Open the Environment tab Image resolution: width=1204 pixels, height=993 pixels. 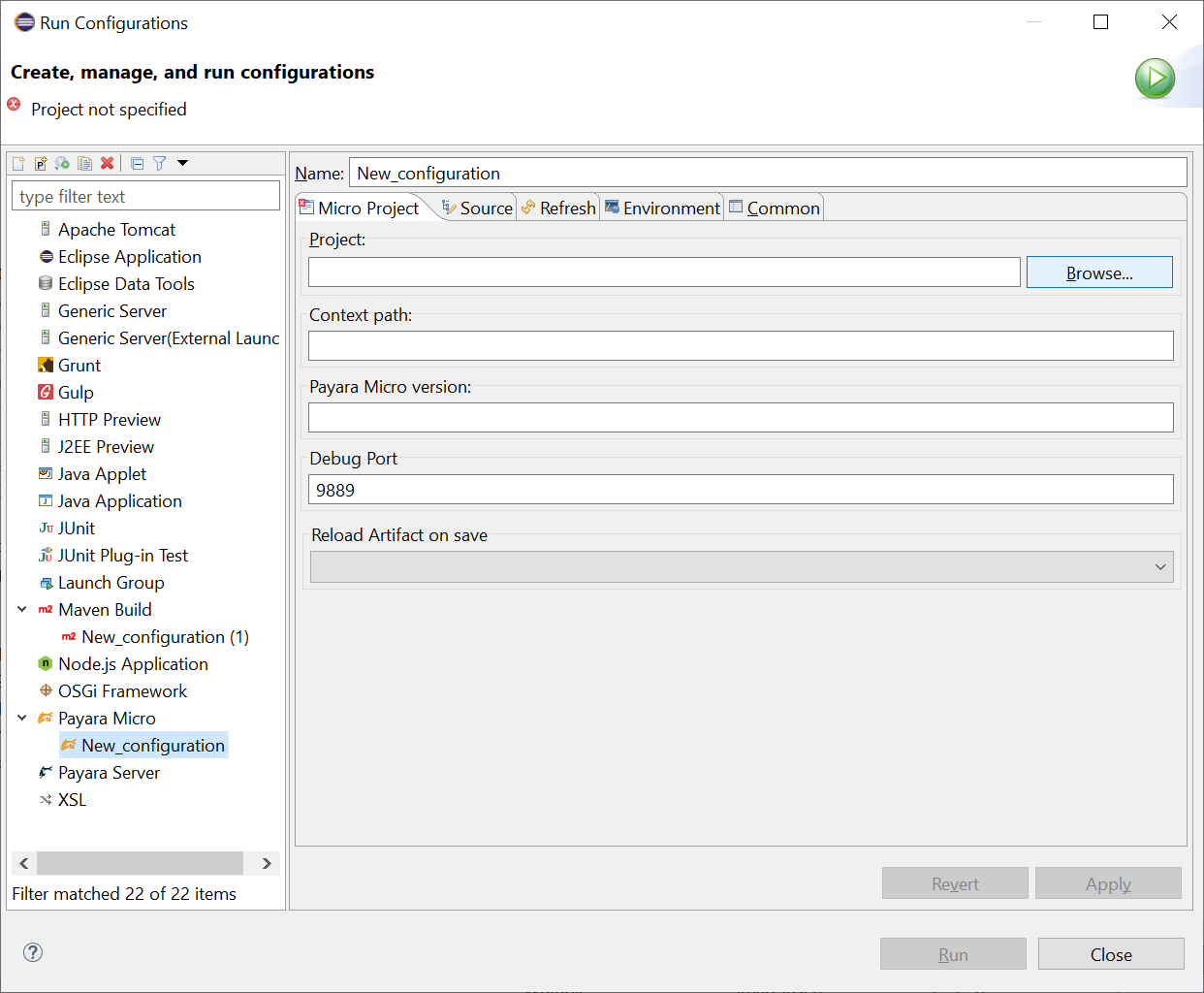(662, 208)
